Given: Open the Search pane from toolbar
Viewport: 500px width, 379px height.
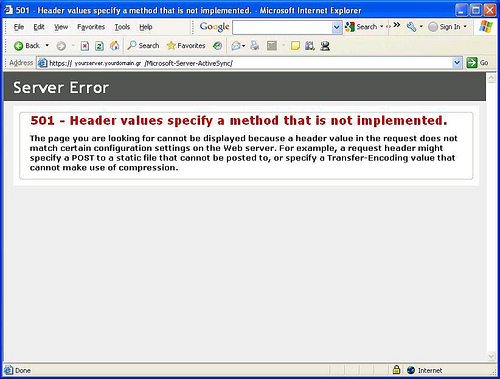Looking at the screenshot, I should pyautogui.click(x=143, y=45).
